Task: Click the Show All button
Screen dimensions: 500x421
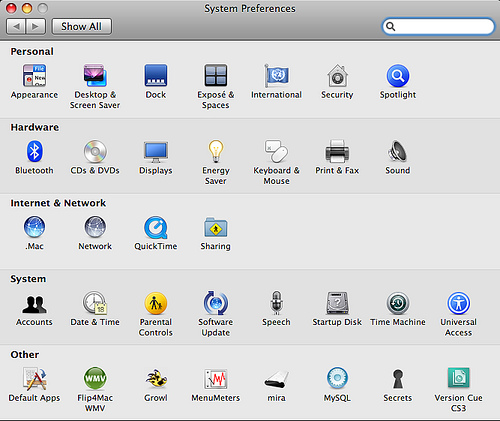Action: [82, 26]
